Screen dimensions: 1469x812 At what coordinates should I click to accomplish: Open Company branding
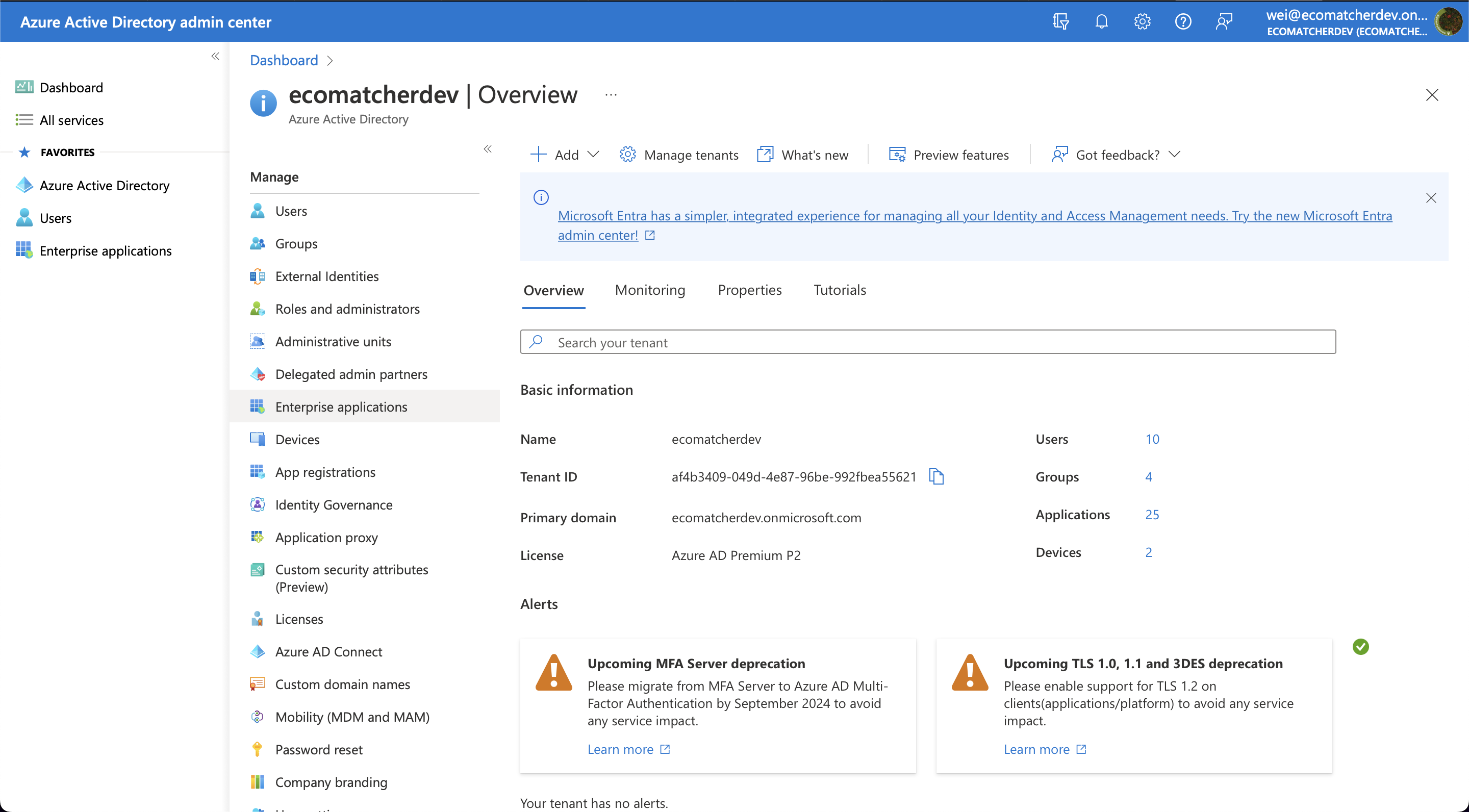tap(365, 782)
